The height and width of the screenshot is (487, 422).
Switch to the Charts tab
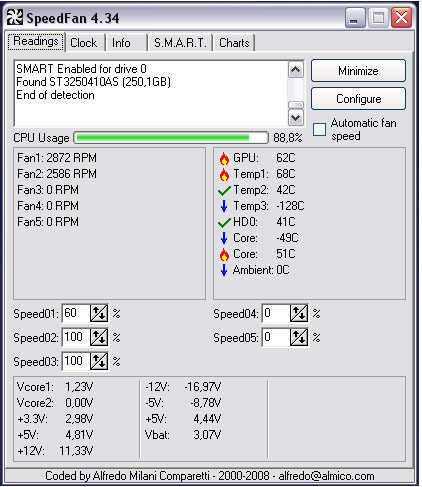pos(234,43)
